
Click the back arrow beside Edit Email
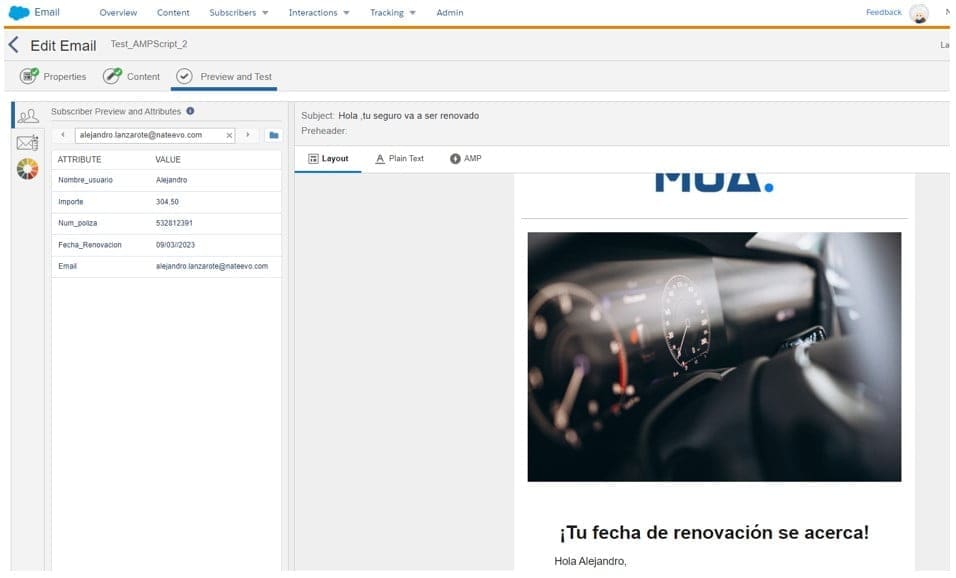(x=13, y=45)
